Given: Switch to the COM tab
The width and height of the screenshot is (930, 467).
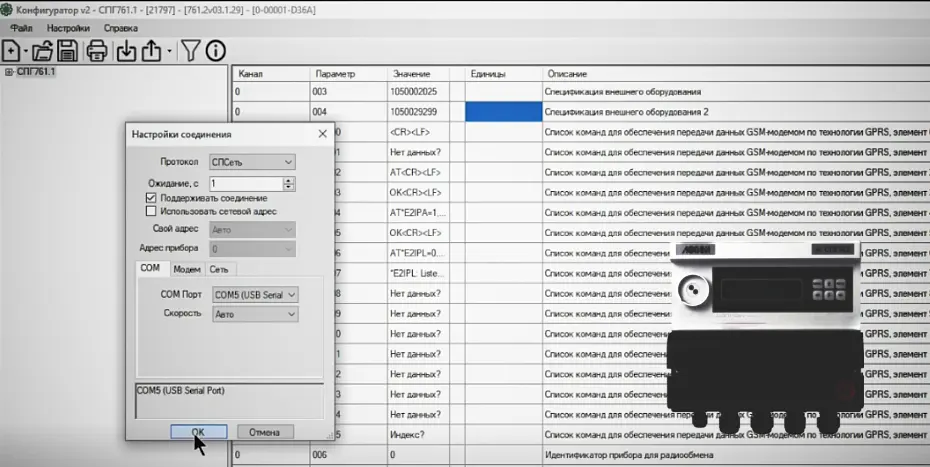Looking at the screenshot, I should pyautogui.click(x=151, y=268).
